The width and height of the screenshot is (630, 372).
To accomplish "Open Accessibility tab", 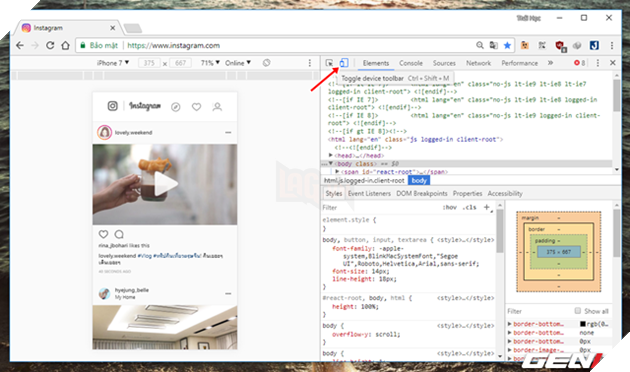I will pyautogui.click(x=505, y=194).
